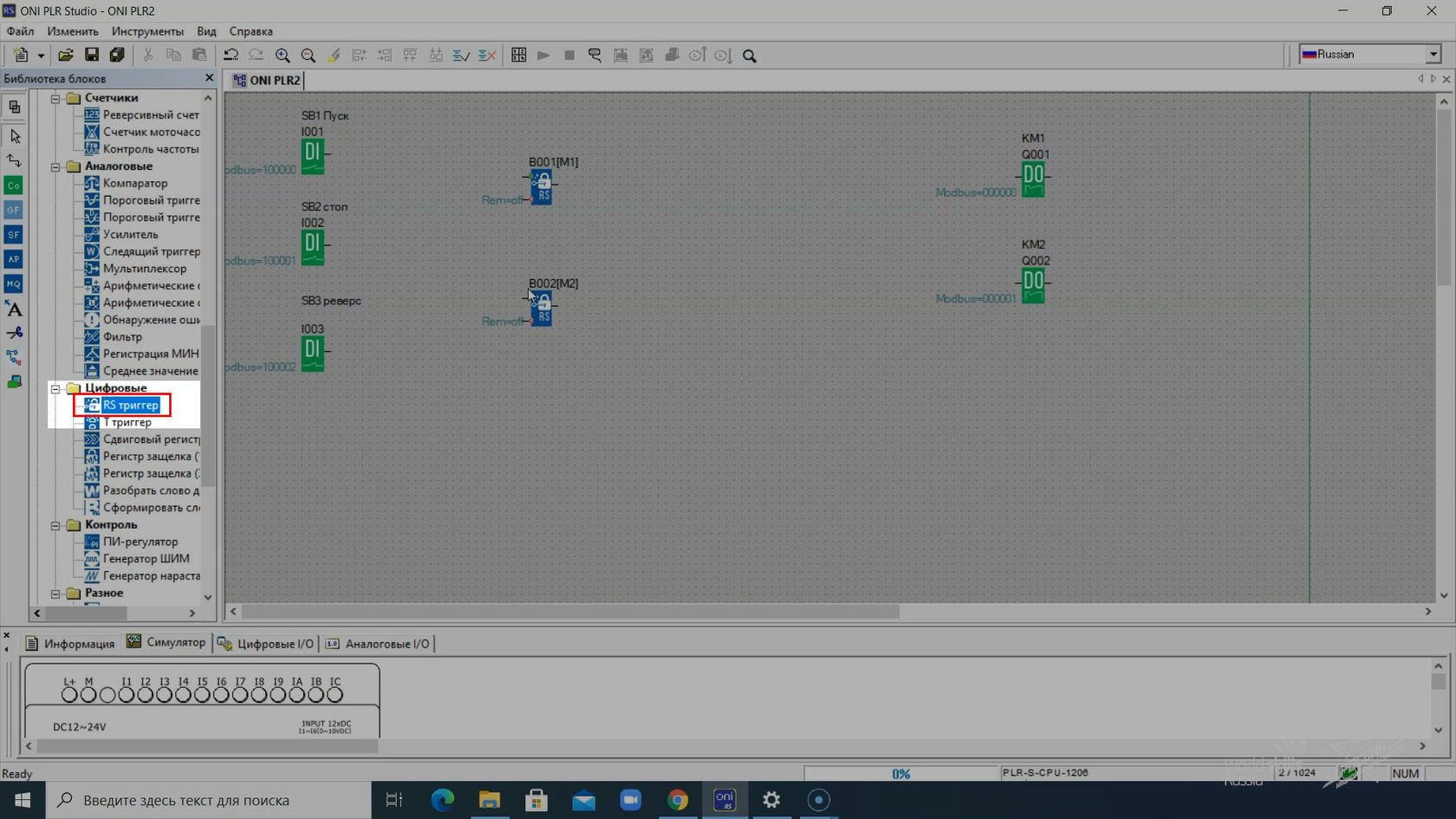Collapse the Цифровые folder

(55, 388)
